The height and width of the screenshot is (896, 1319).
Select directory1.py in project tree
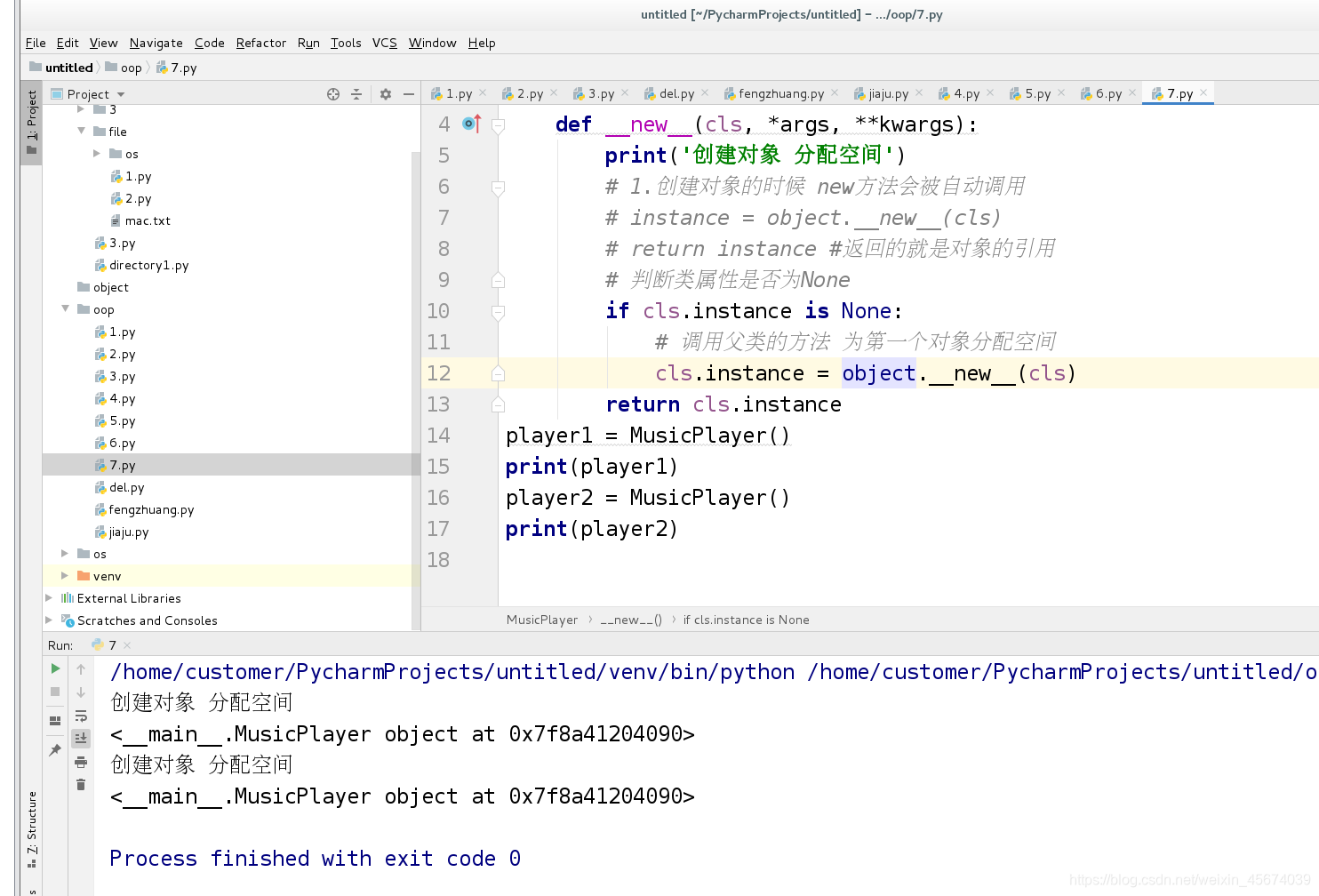148,265
